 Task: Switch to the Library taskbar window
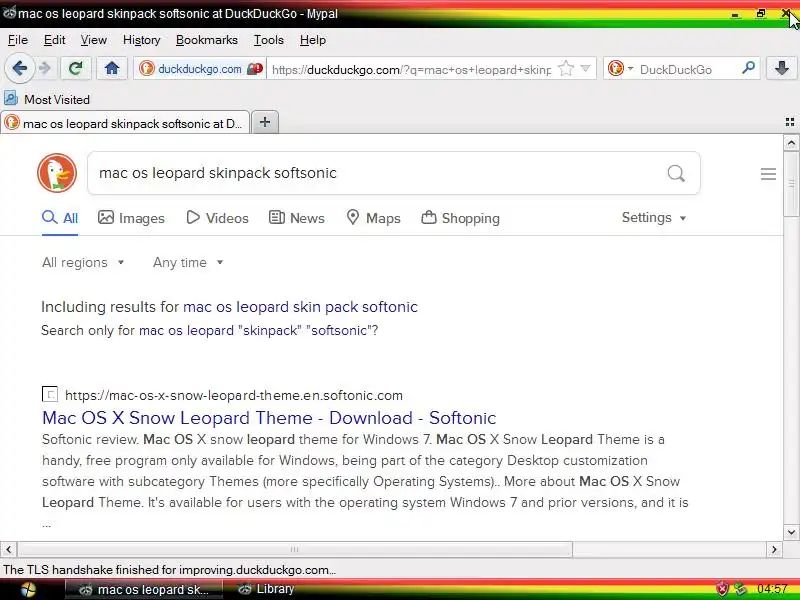pyautogui.click(x=266, y=589)
